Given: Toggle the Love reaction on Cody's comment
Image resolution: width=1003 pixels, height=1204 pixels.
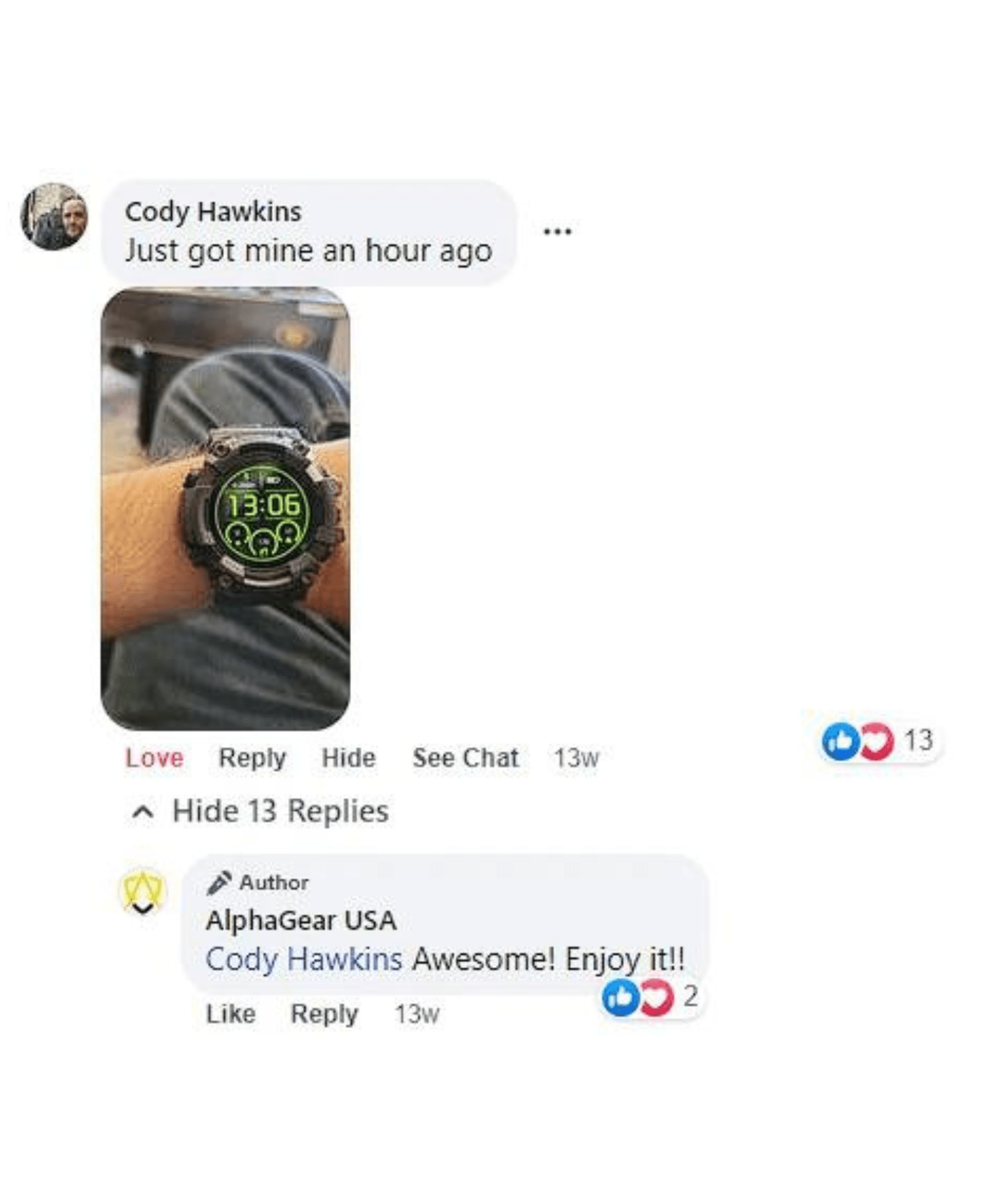Looking at the screenshot, I should [154, 758].
